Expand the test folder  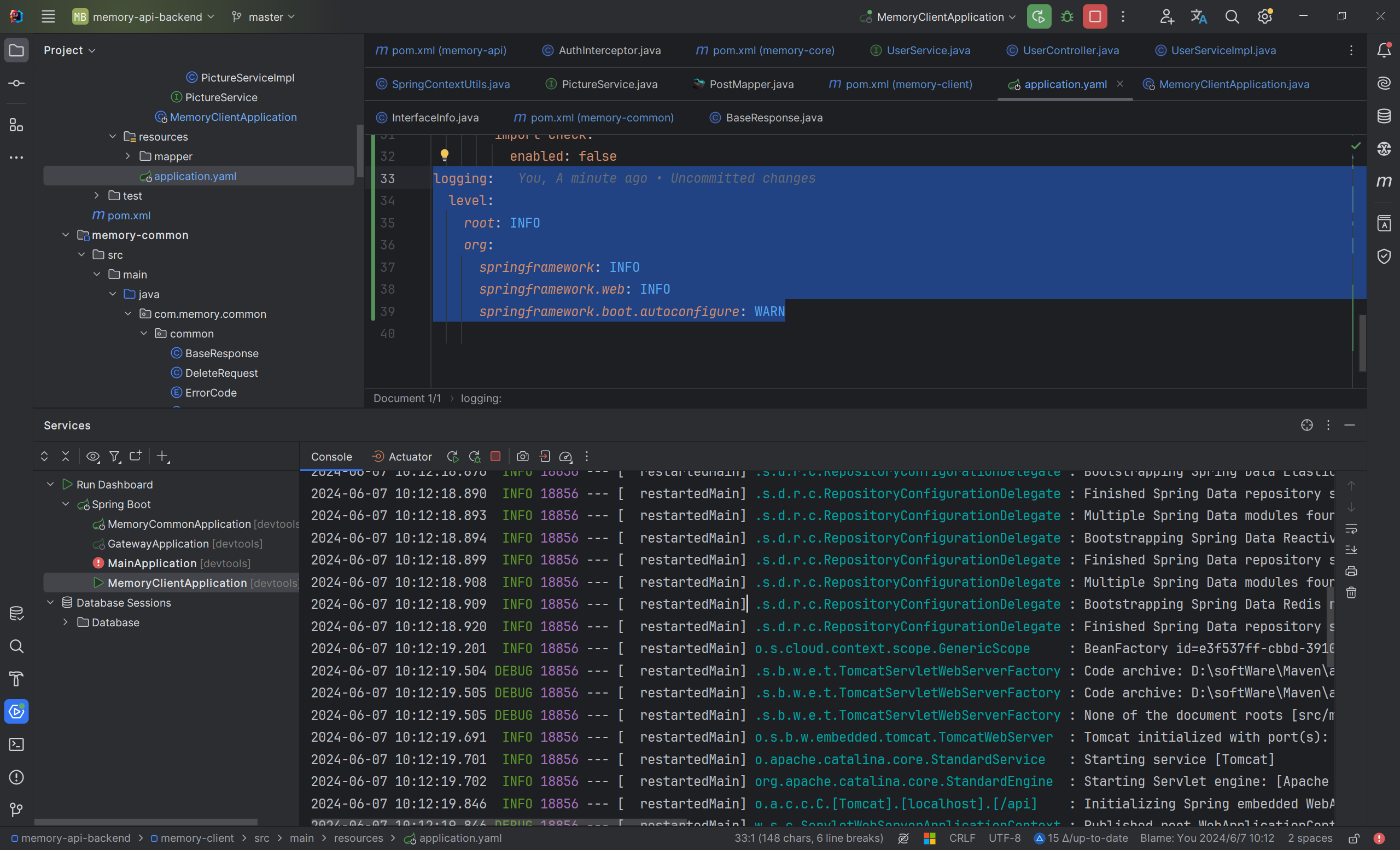point(97,195)
